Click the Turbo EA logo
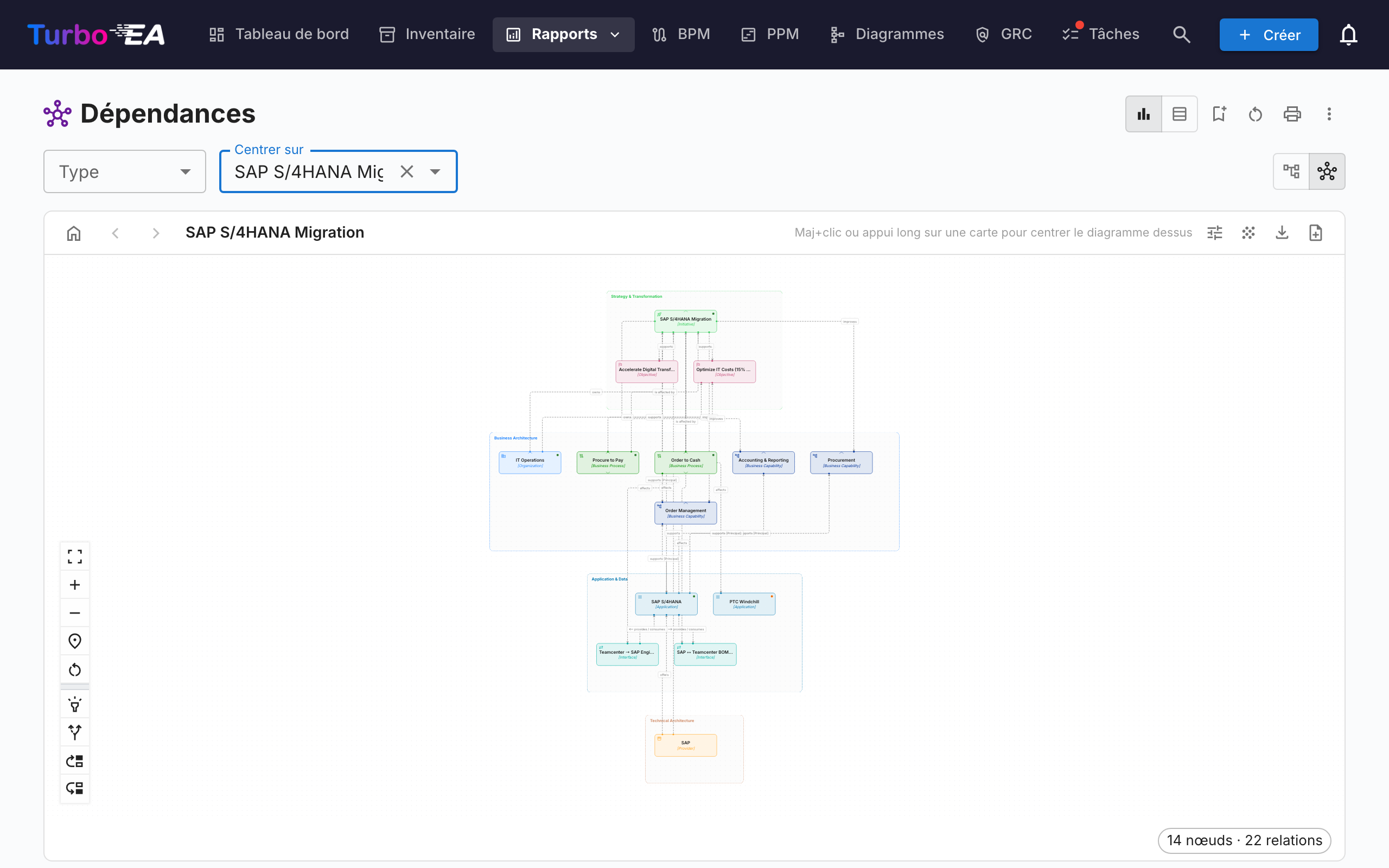The width and height of the screenshot is (1389, 868). point(96,34)
